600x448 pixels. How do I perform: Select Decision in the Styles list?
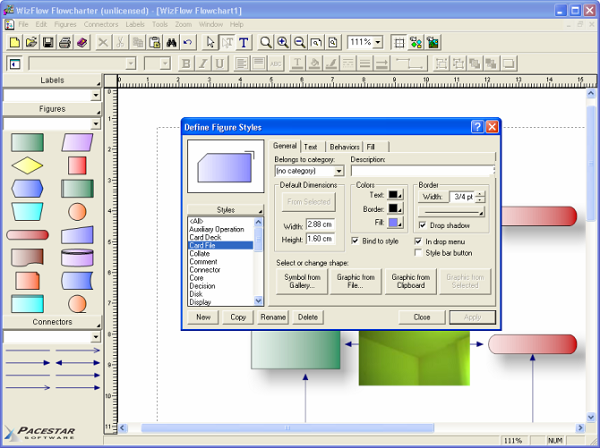tap(202, 286)
